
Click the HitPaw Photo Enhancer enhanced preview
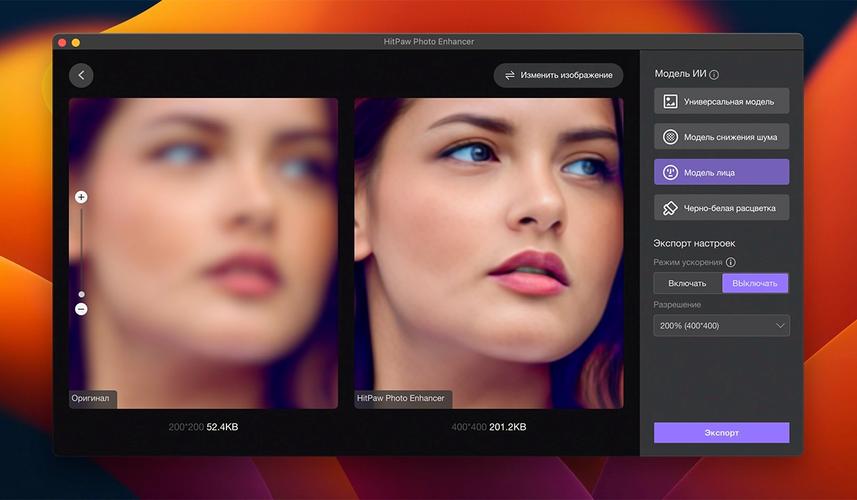pyautogui.click(x=489, y=253)
